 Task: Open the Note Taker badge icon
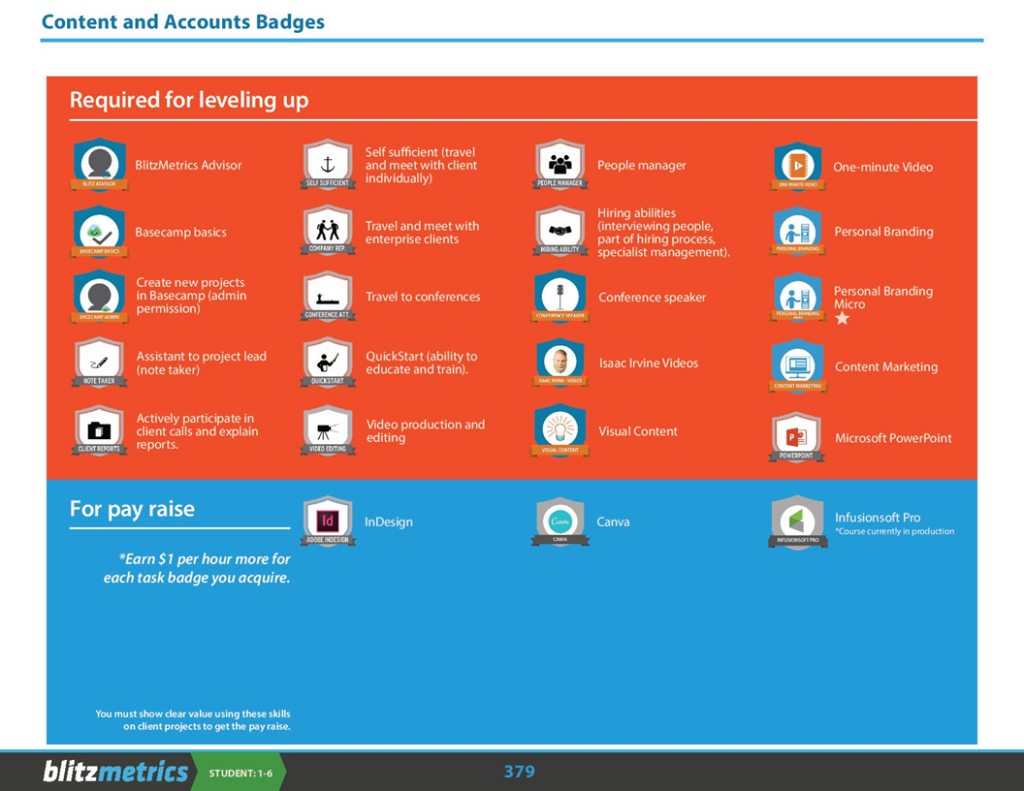pyautogui.click(x=99, y=363)
